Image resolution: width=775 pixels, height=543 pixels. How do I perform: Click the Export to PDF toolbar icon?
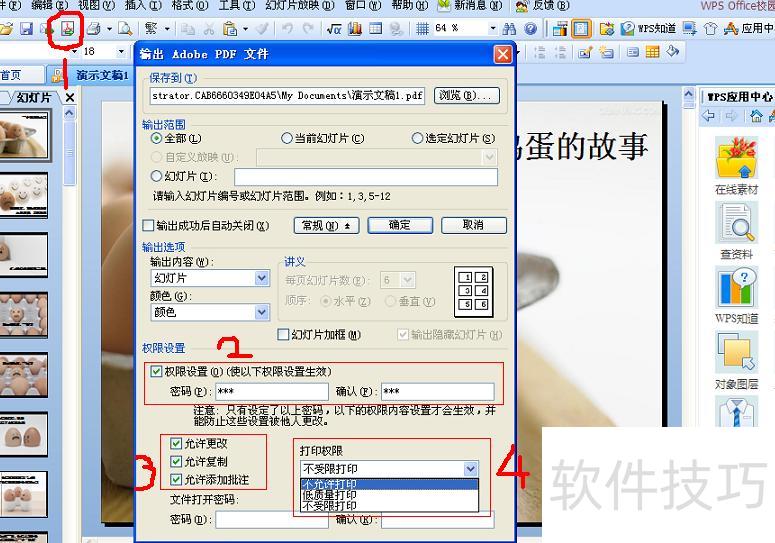pos(68,29)
